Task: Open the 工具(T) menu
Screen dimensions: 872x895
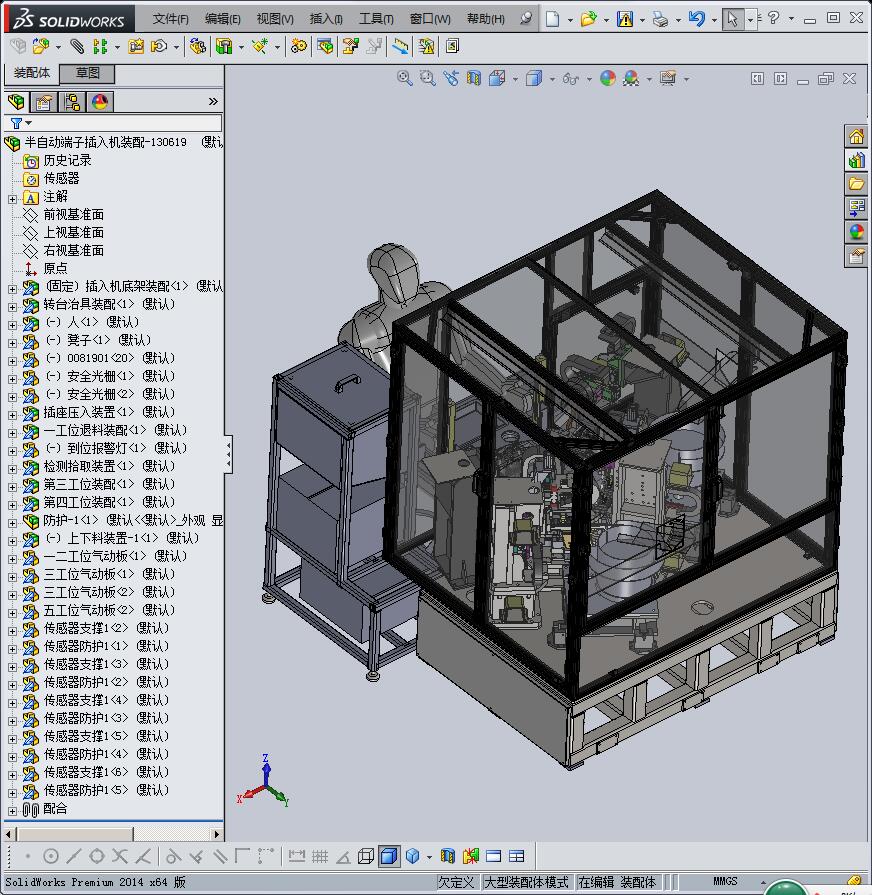Action: 376,19
